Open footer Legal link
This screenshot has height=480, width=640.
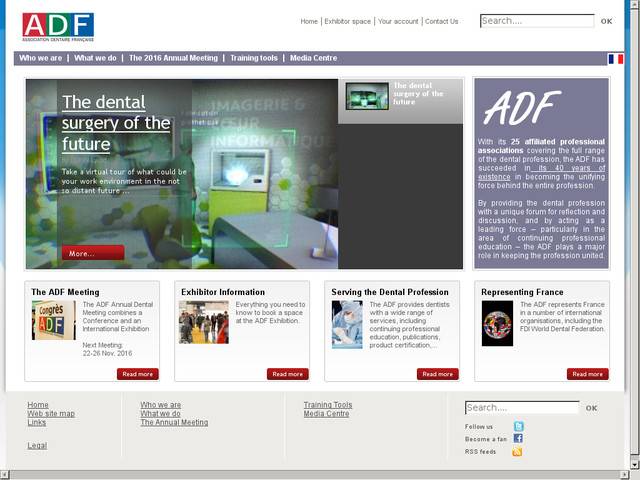tap(37, 446)
